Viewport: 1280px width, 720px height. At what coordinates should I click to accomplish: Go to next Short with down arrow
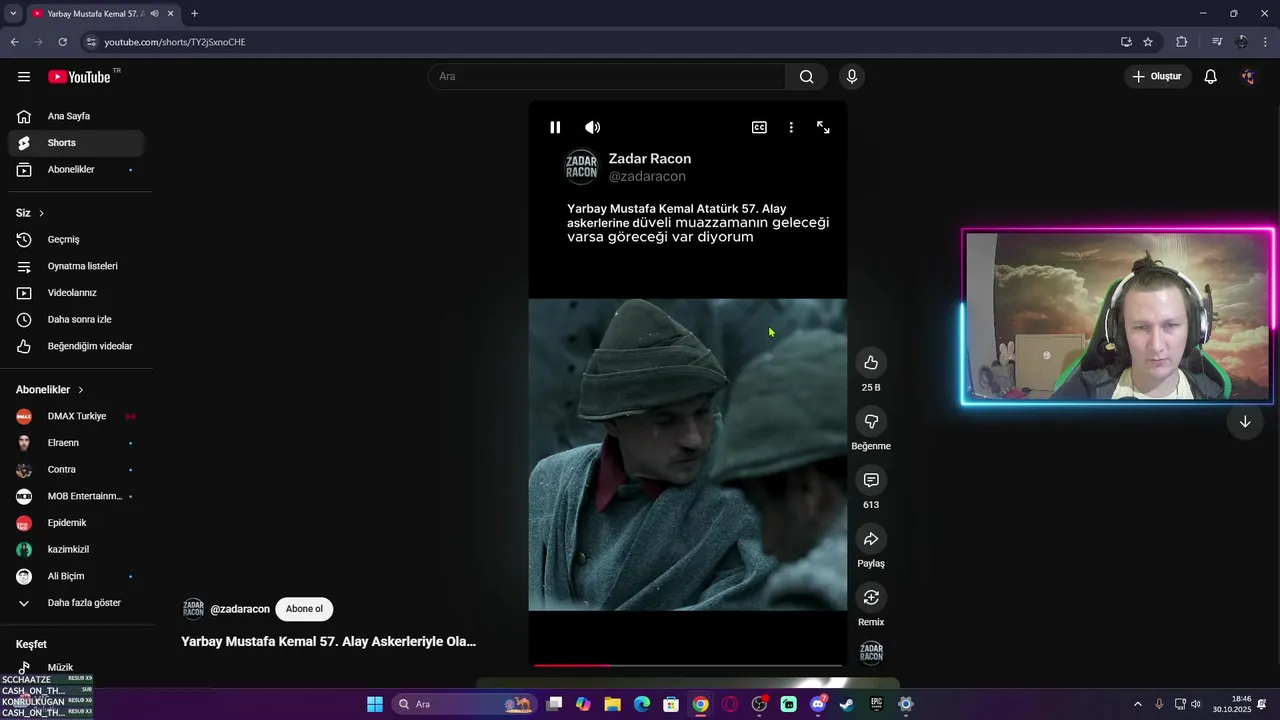pos(1245,421)
